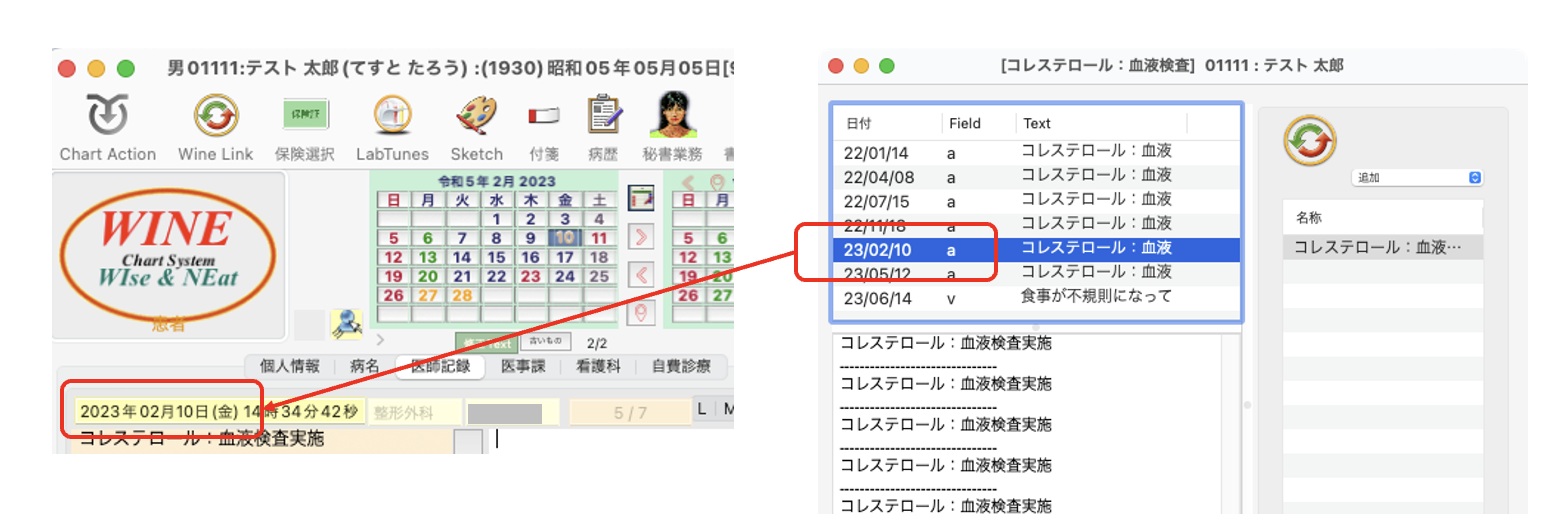1548x514 pixels.
Task: Click the patient search icon below WINE logo
Action: click(345, 322)
